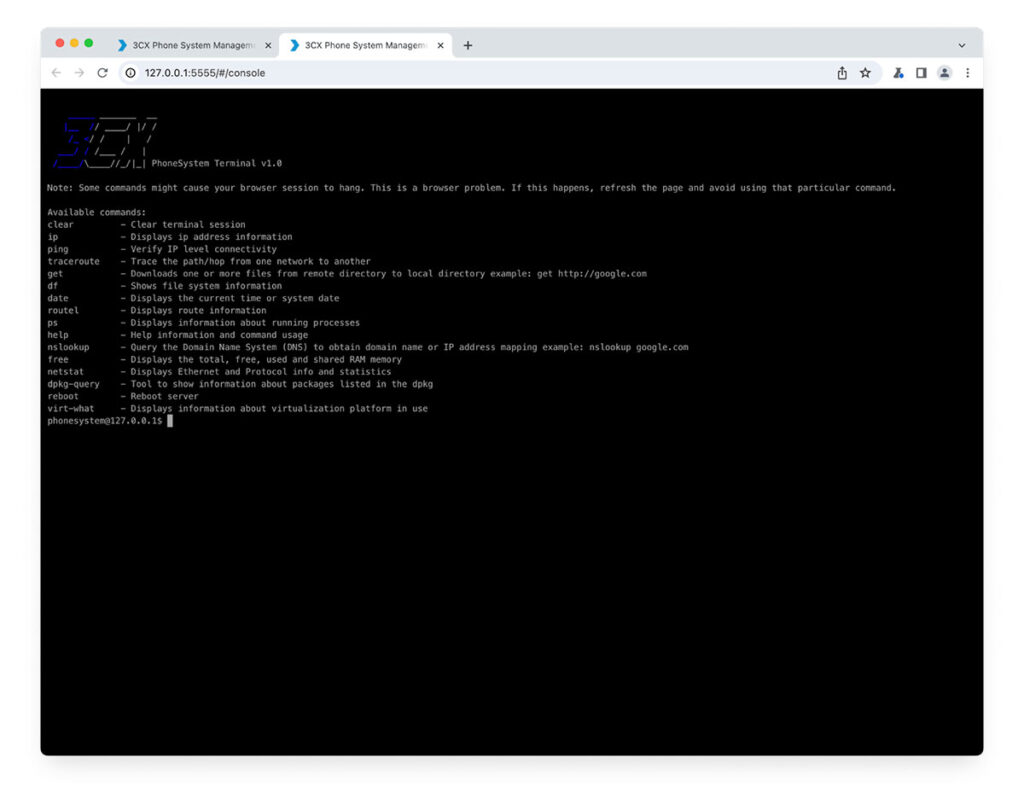
Task: Maximize the window with green button
Action: point(89,43)
